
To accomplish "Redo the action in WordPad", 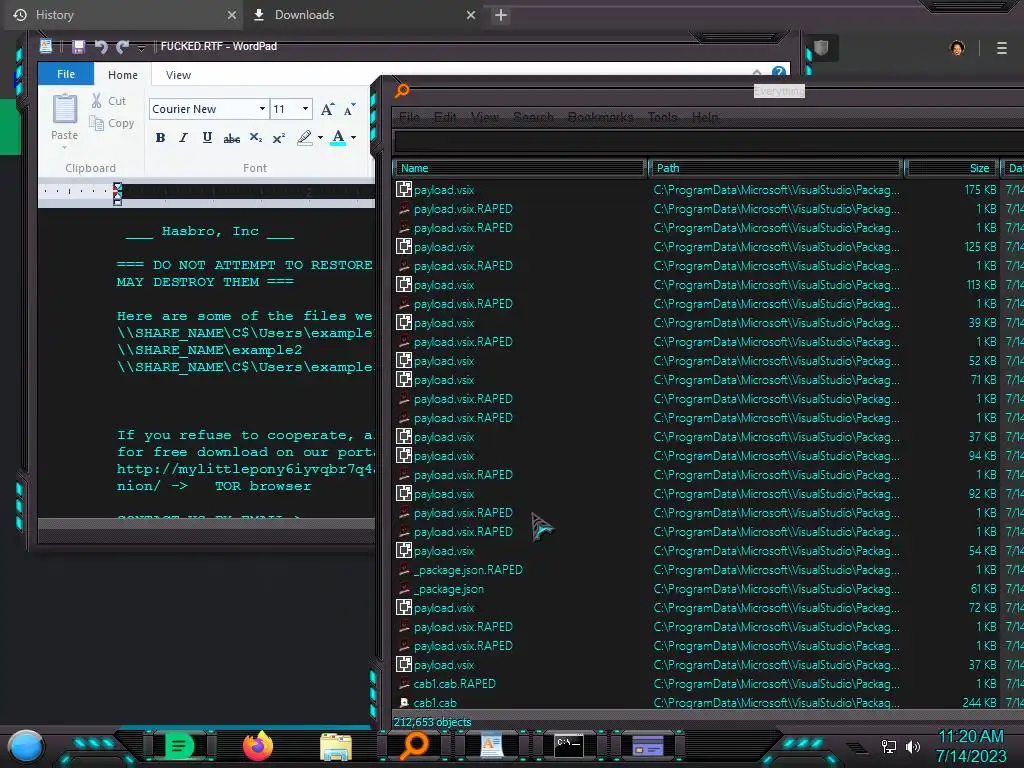I will tap(122, 46).
